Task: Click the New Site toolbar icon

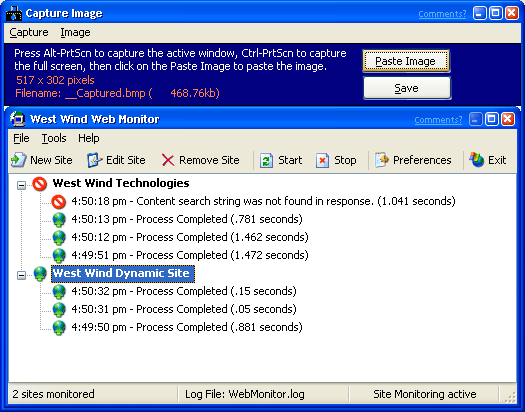Action: coord(18,160)
